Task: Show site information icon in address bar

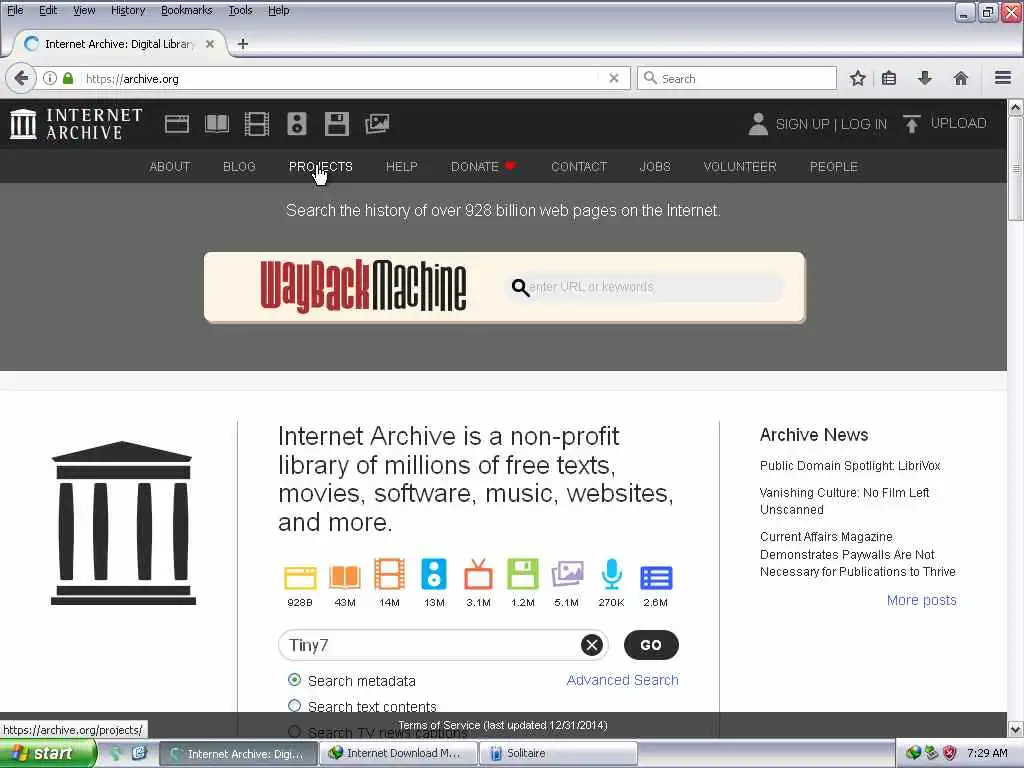Action: 50,78
